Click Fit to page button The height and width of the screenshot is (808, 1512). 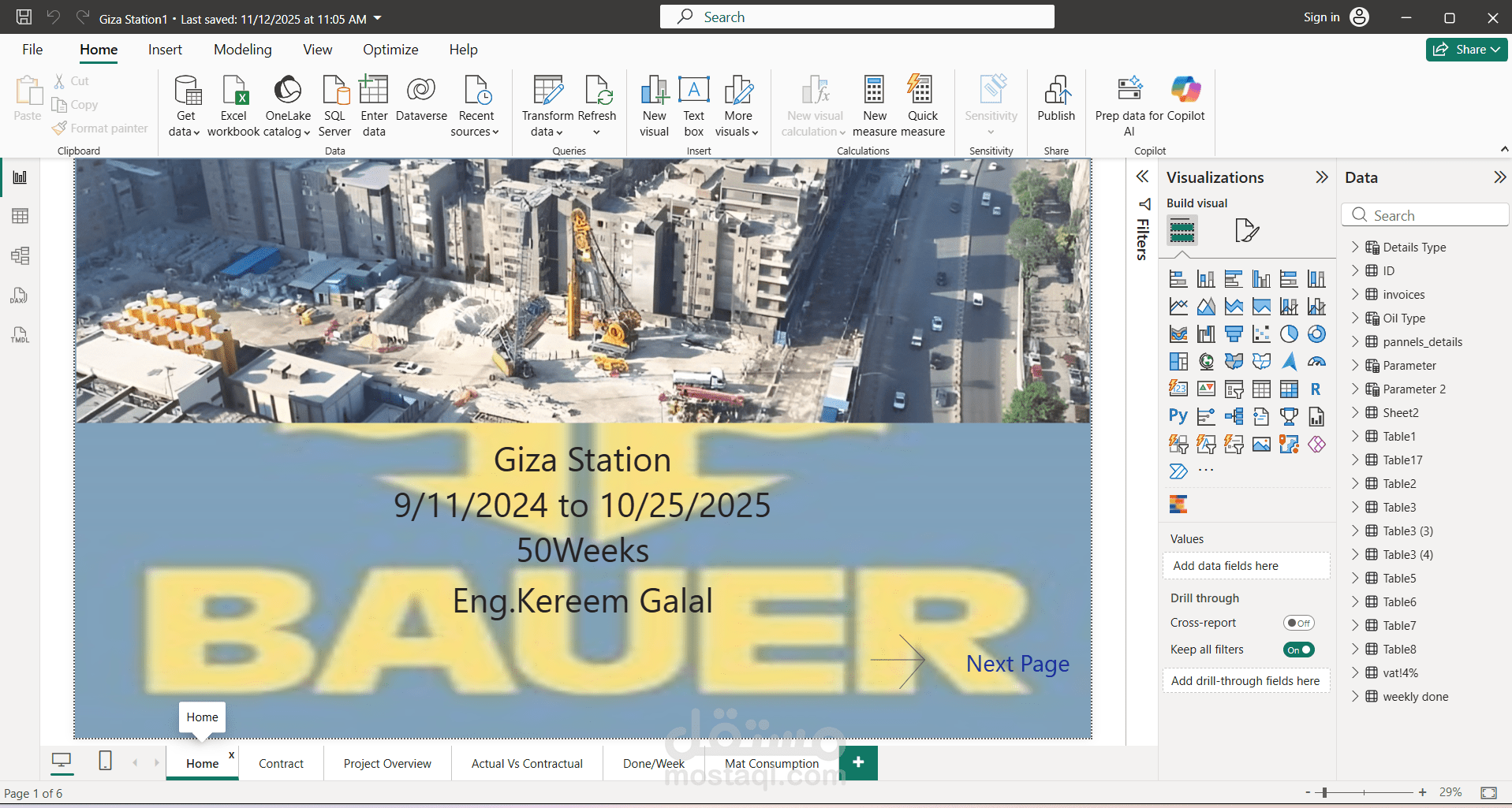(1488, 792)
